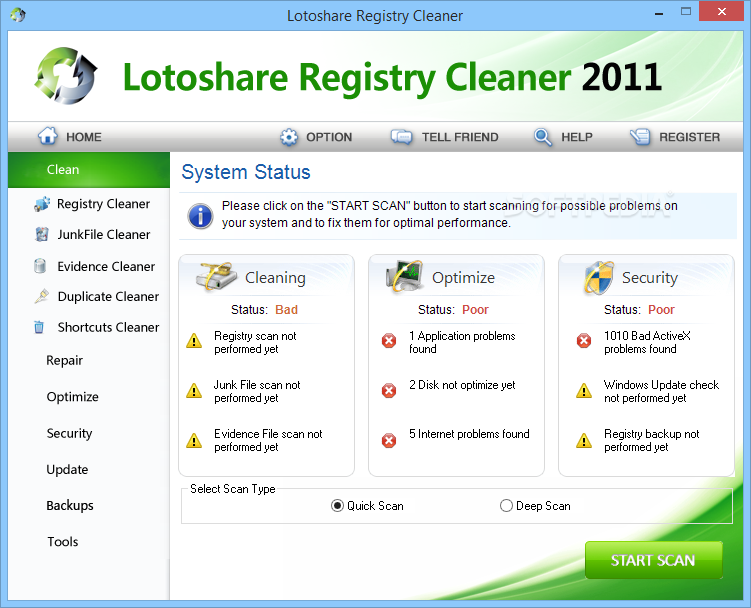Click the Cleaning panel heading

click(x=275, y=278)
